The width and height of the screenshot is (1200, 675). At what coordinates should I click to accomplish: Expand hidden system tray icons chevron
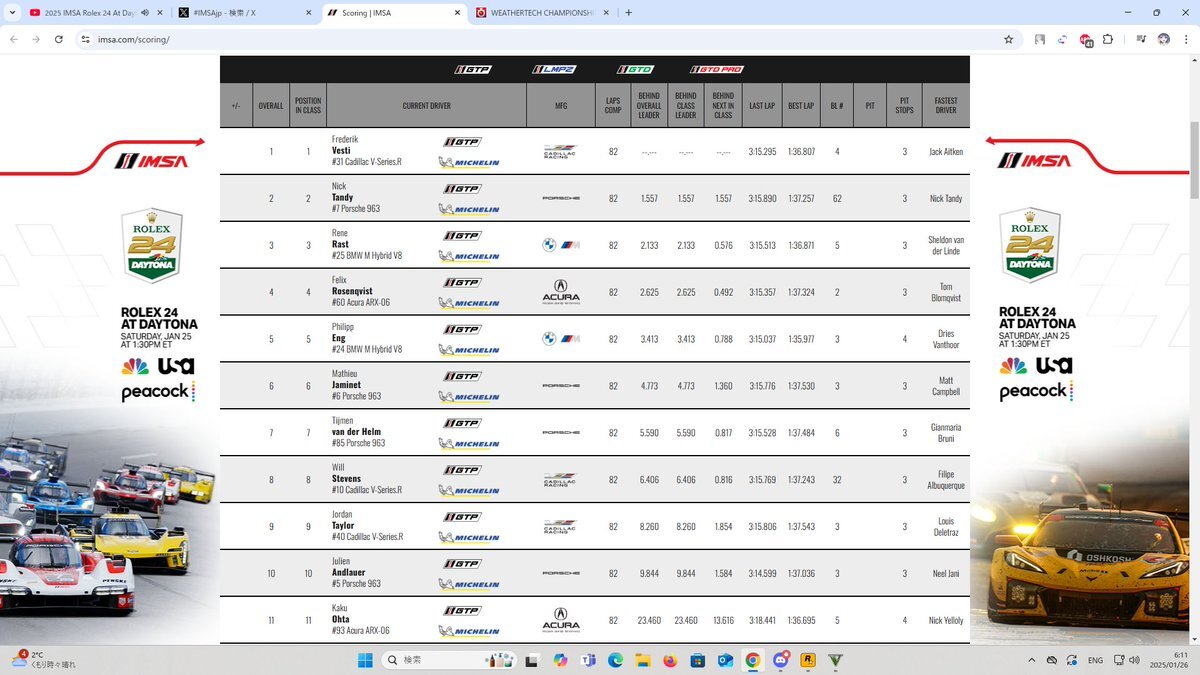(x=1031, y=660)
